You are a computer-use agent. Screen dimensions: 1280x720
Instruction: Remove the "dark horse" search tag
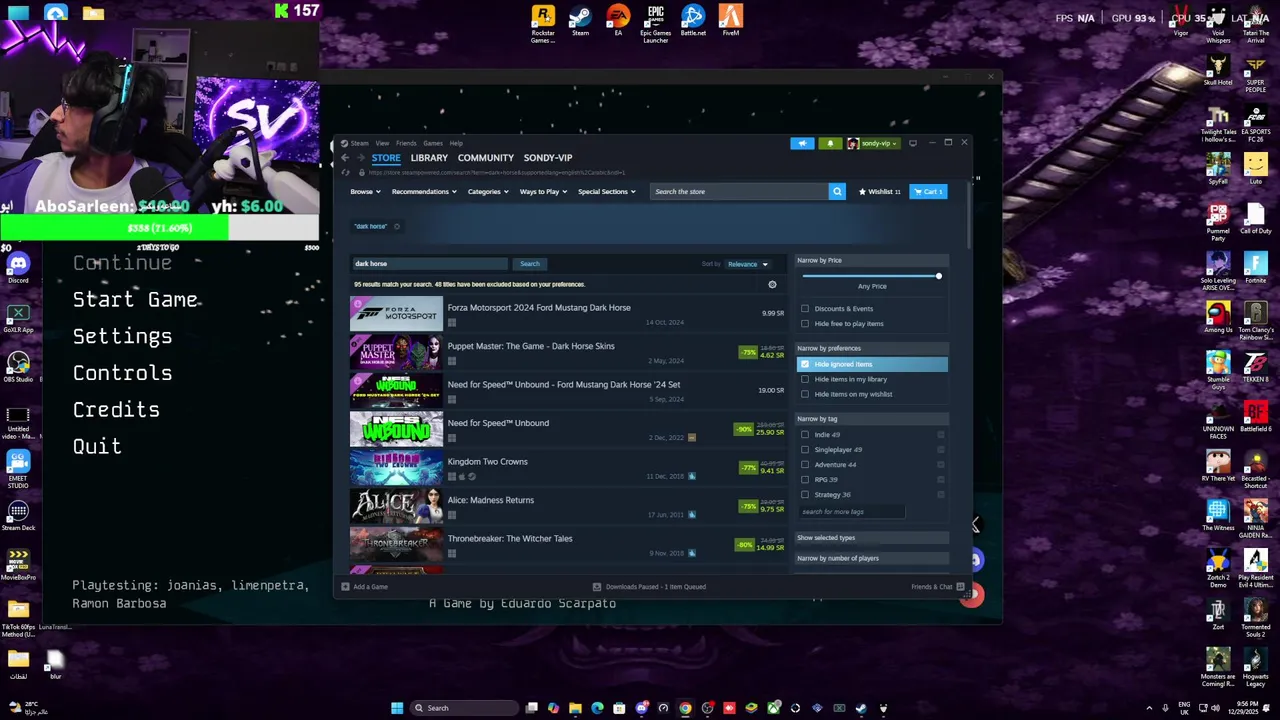[x=396, y=227]
